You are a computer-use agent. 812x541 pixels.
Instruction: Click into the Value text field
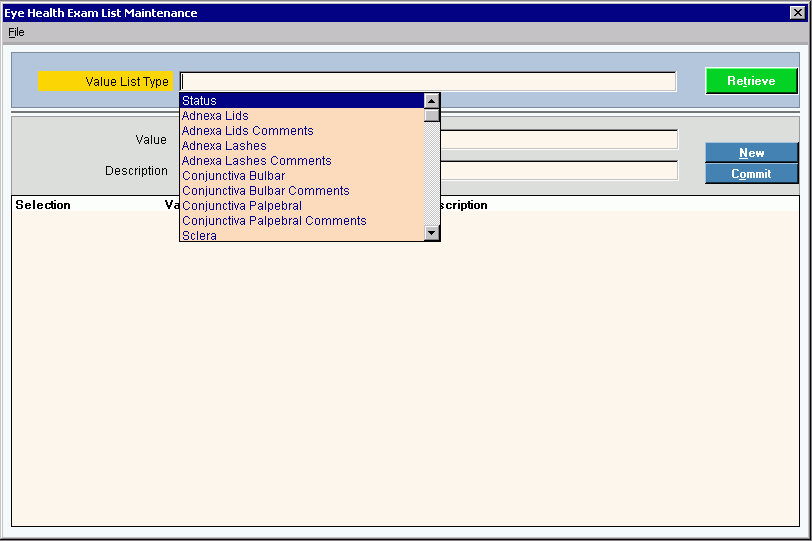point(558,140)
